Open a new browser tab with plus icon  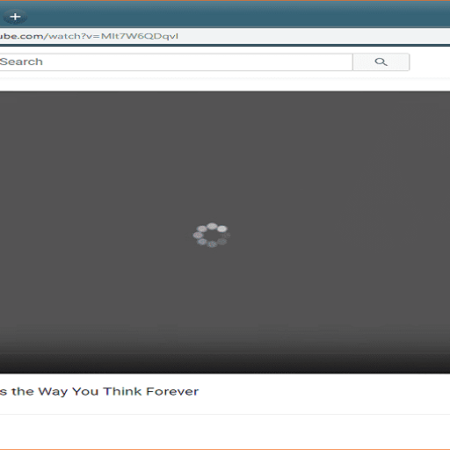click(15, 16)
